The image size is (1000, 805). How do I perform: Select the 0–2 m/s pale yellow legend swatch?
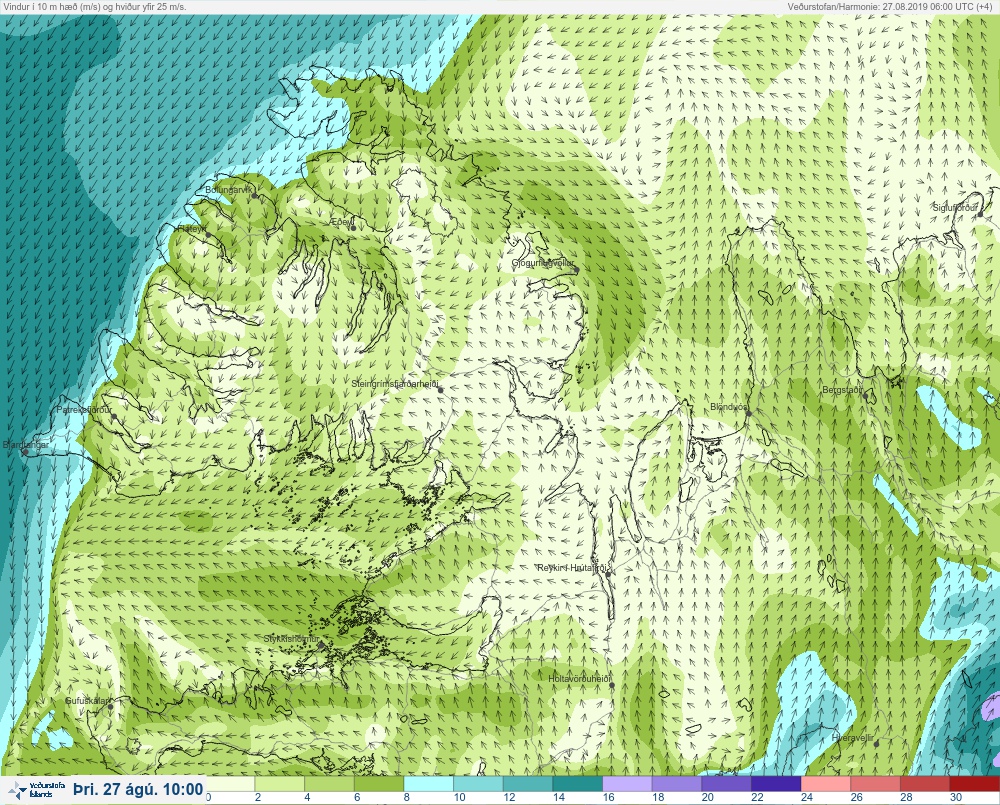pyautogui.click(x=230, y=783)
